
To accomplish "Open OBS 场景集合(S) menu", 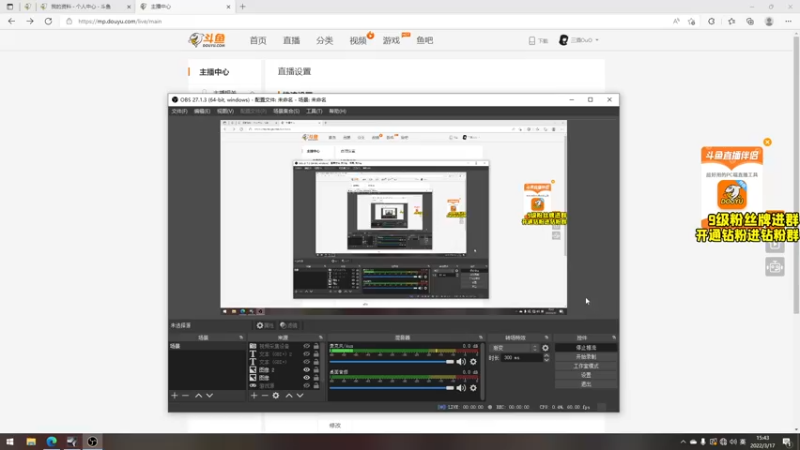I will 286,111.
